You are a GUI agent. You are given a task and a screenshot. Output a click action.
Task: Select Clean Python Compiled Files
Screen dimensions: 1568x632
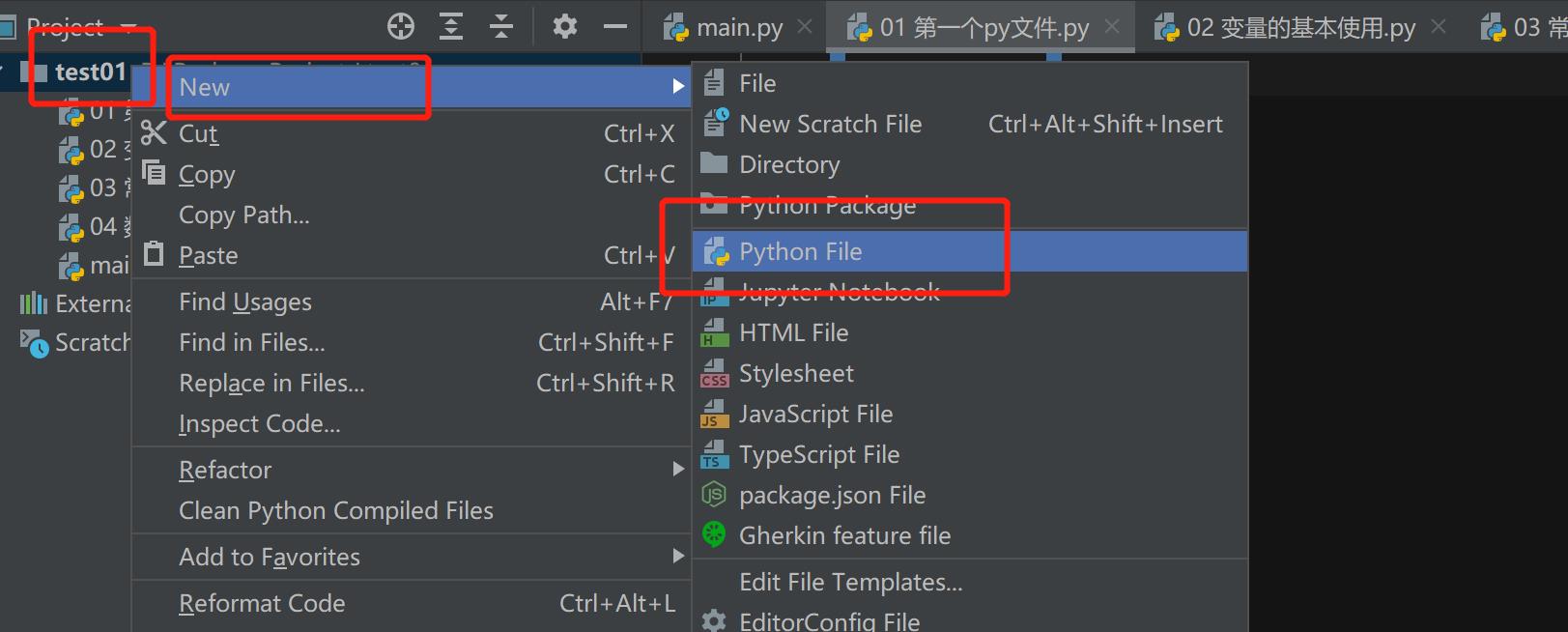pyautogui.click(x=412, y=510)
